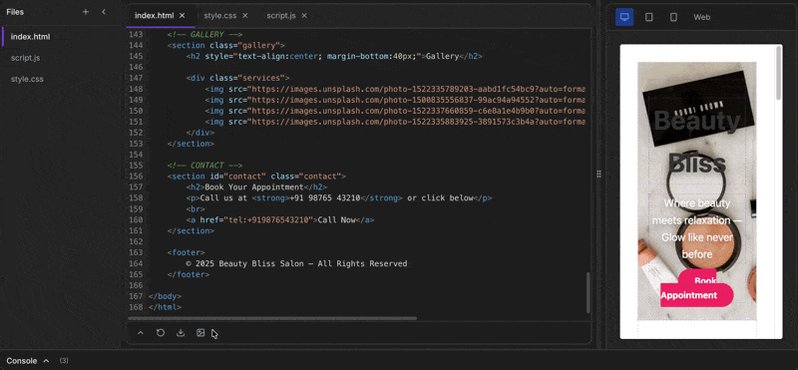Open script.js in the Files list
Viewport: 798px width, 370px height.
click(25, 58)
